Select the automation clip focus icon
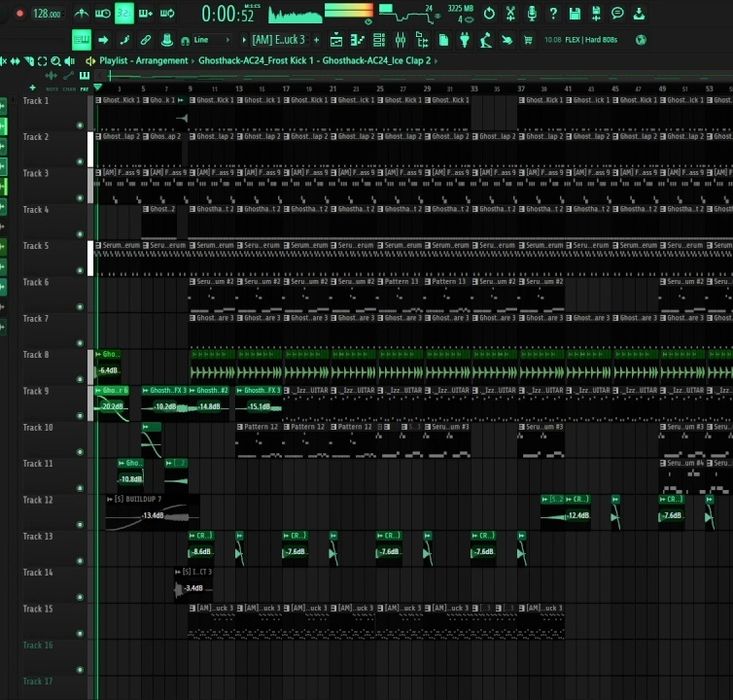 68,75
